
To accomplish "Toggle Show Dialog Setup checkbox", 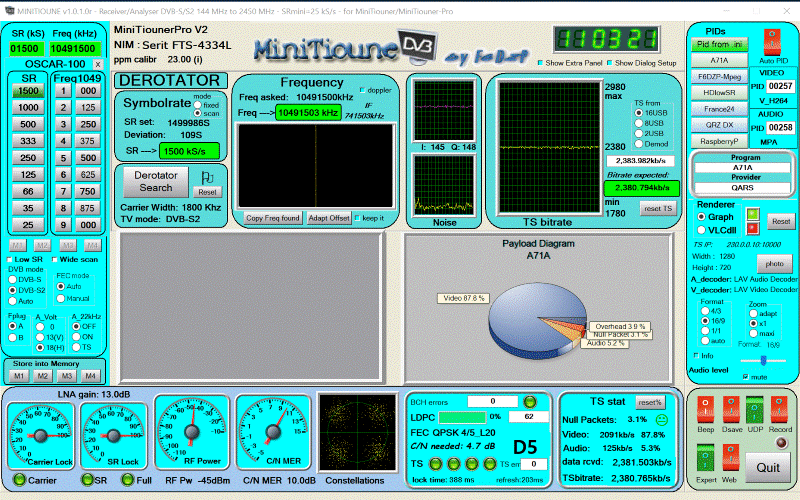I will [609, 63].
